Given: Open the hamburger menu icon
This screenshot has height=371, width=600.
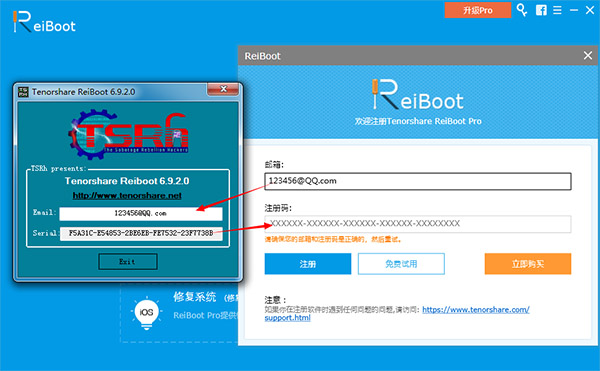Looking at the screenshot, I should (558, 10).
